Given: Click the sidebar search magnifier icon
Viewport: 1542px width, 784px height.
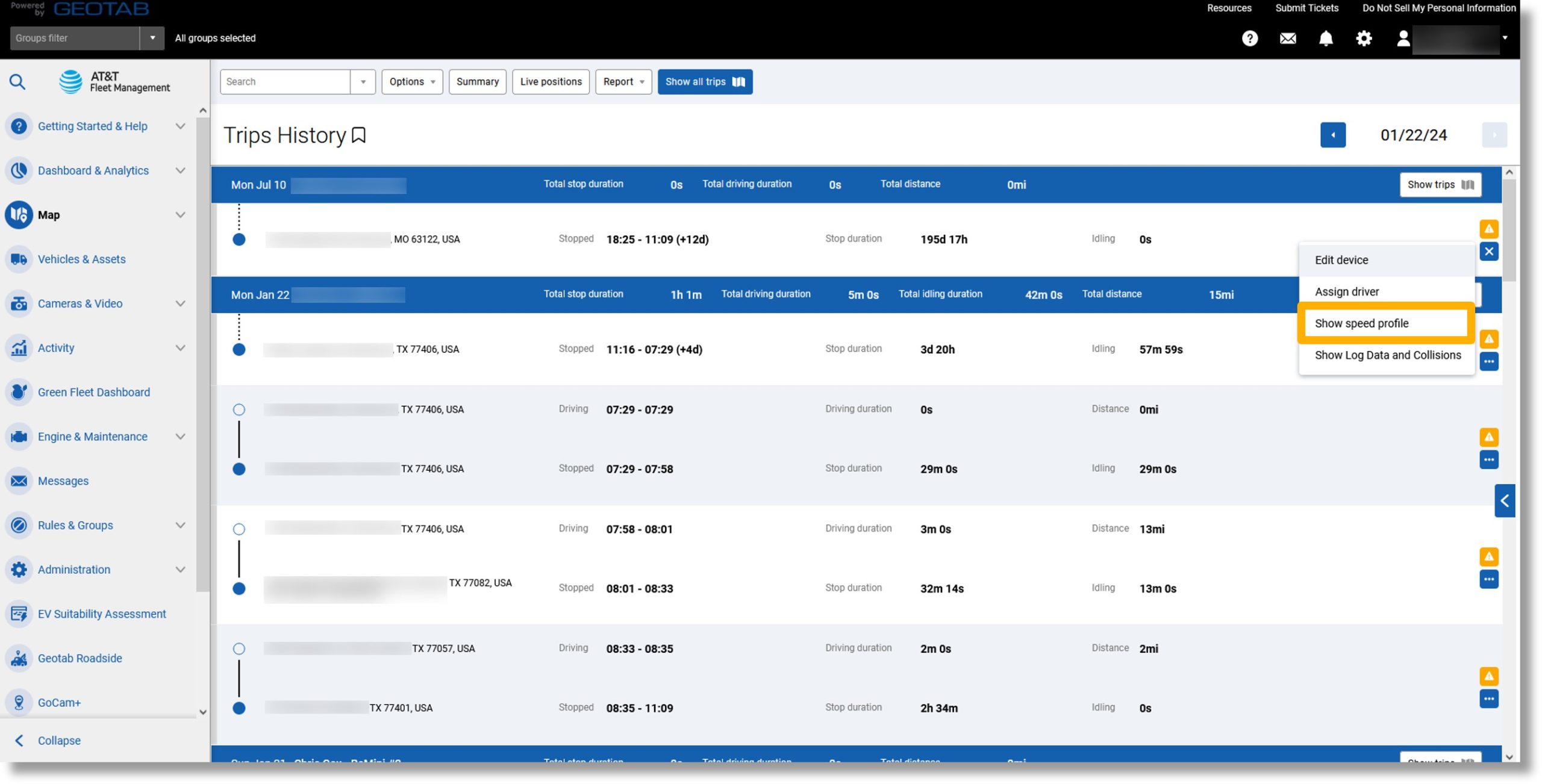Looking at the screenshot, I should click(17, 81).
